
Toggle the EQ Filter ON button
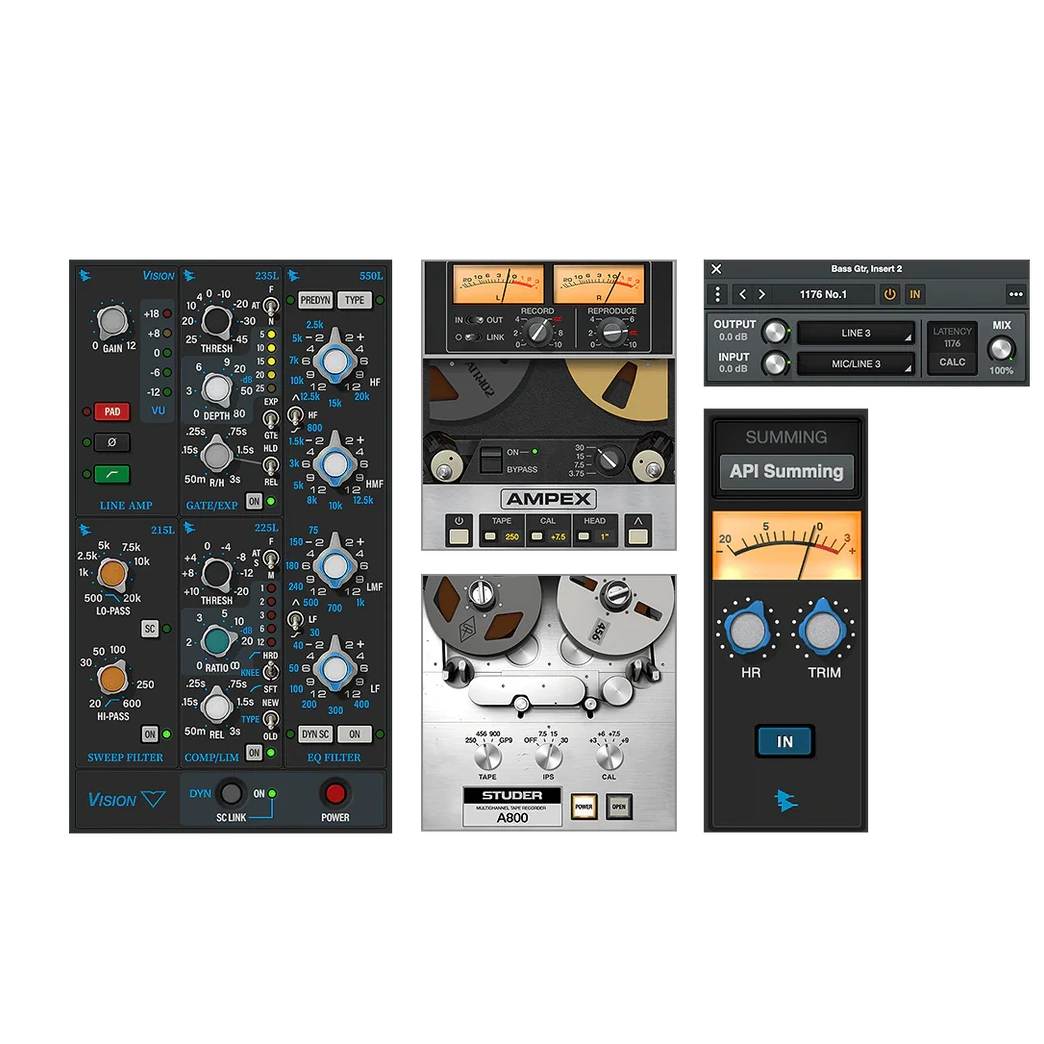[x=354, y=734]
